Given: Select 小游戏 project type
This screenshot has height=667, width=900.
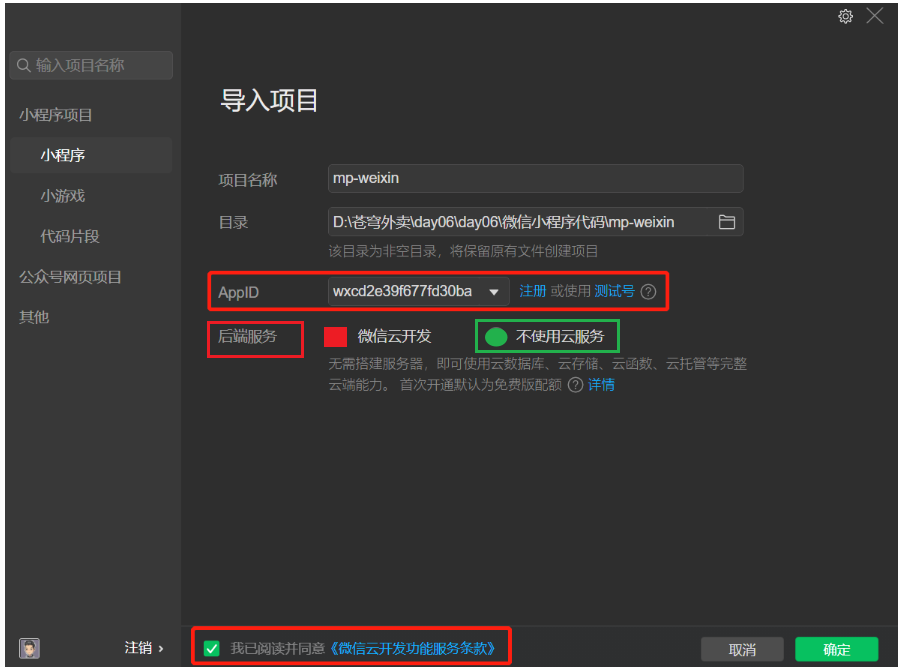Looking at the screenshot, I should coord(63,196).
